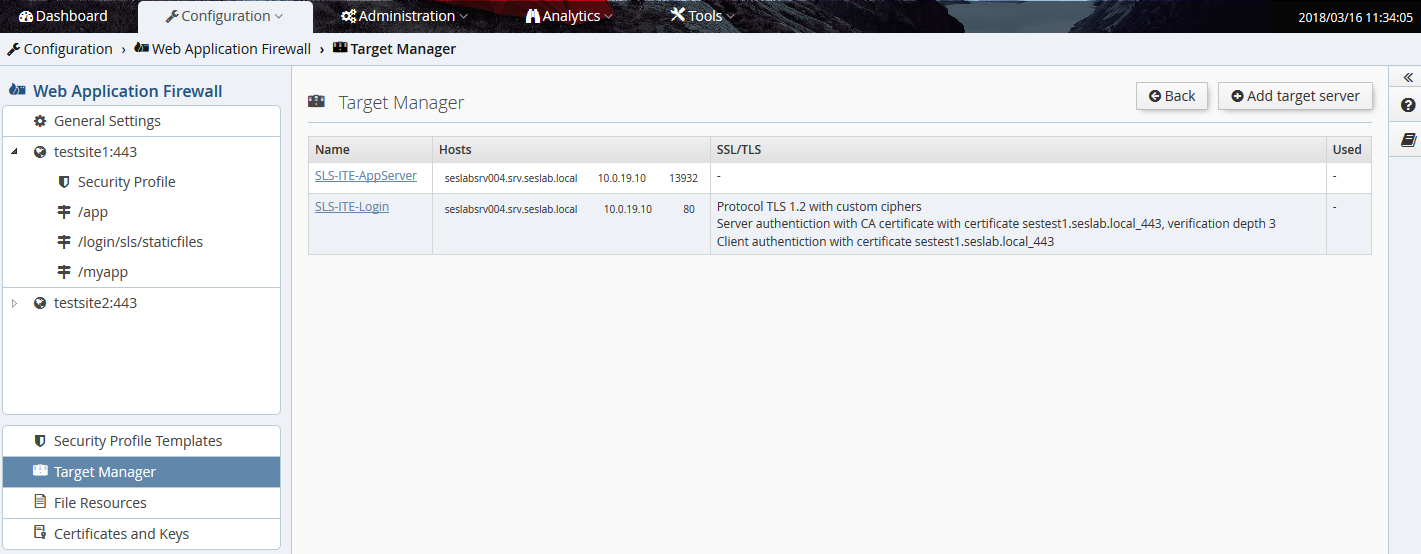Image resolution: width=1421 pixels, height=554 pixels.
Task: Click the Configuration breadcrumb link
Action: pyautogui.click(x=68, y=49)
